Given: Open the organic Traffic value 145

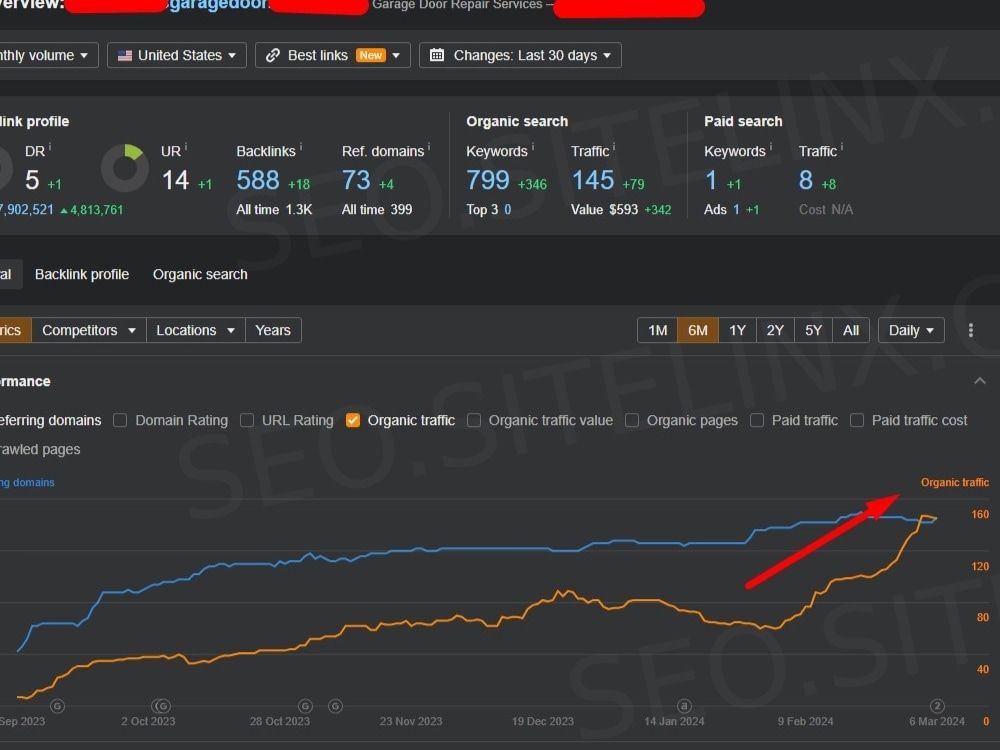Looking at the screenshot, I should coord(592,180).
